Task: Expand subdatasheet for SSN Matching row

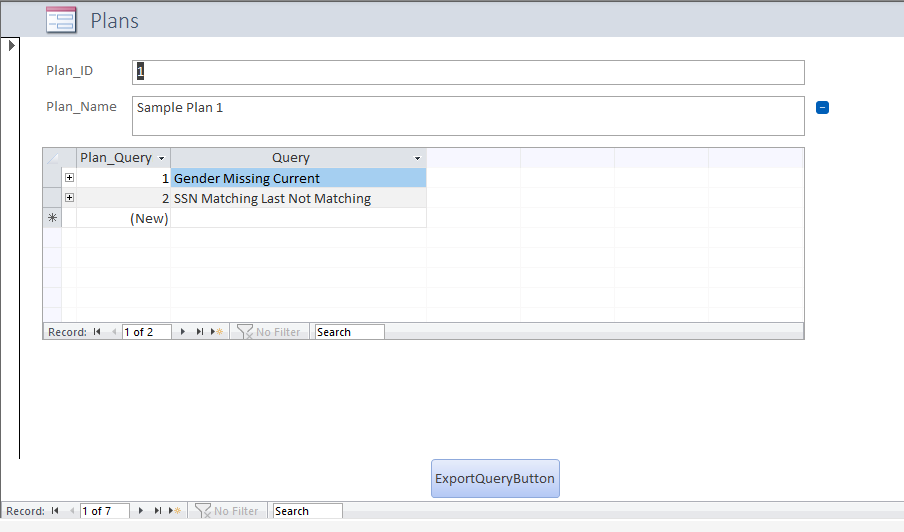Action: click(x=69, y=198)
